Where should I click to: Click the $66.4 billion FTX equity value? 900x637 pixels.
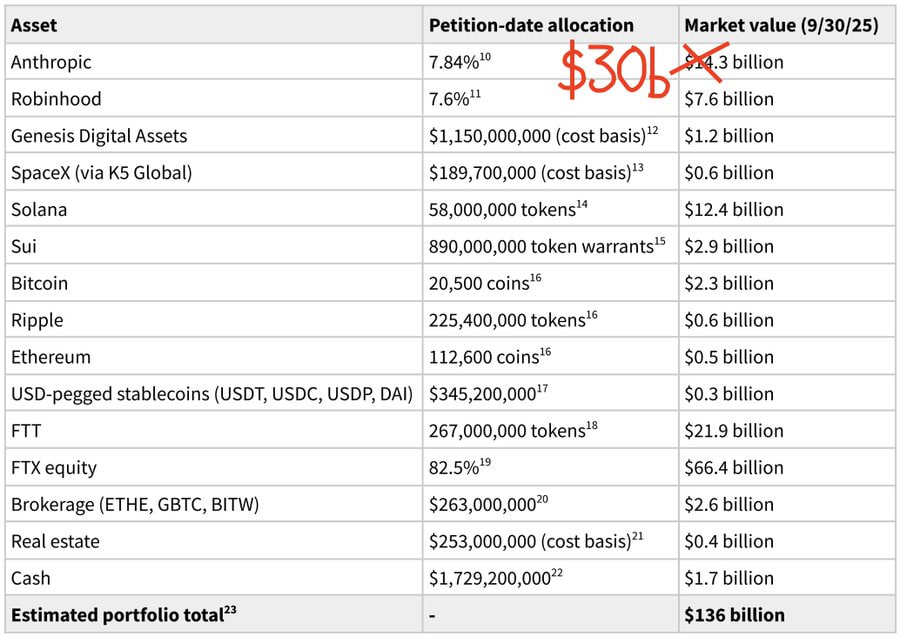click(734, 468)
